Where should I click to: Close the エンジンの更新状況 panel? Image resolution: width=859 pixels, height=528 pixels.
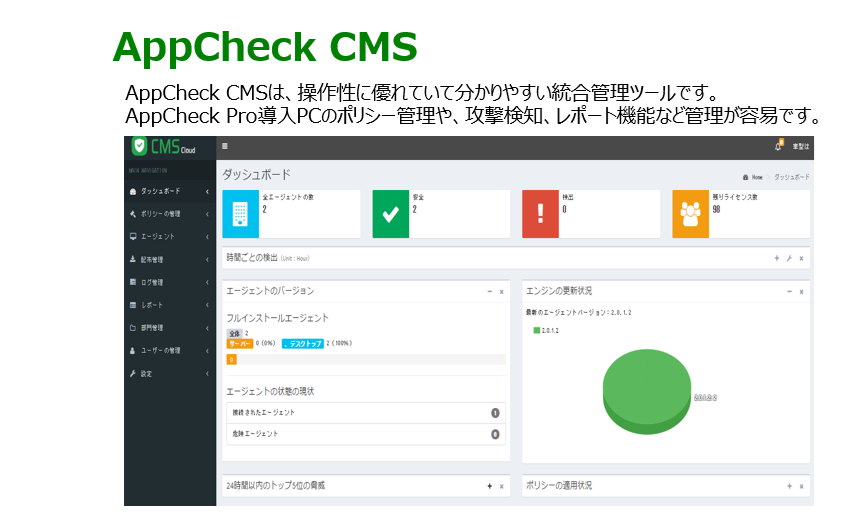[801, 292]
